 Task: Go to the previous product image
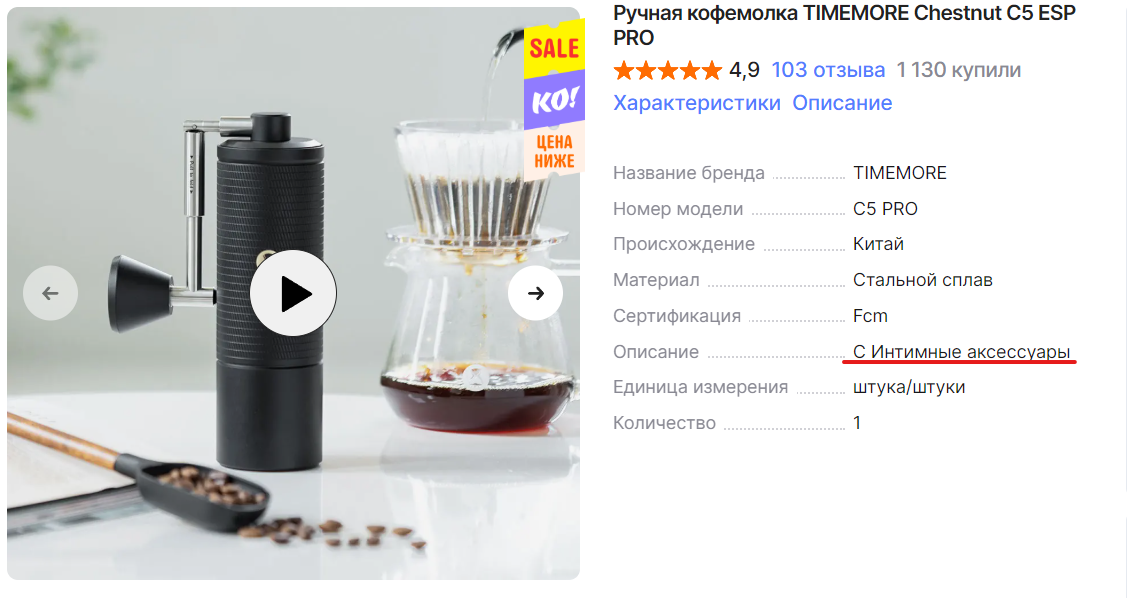click(x=50, y=293)
